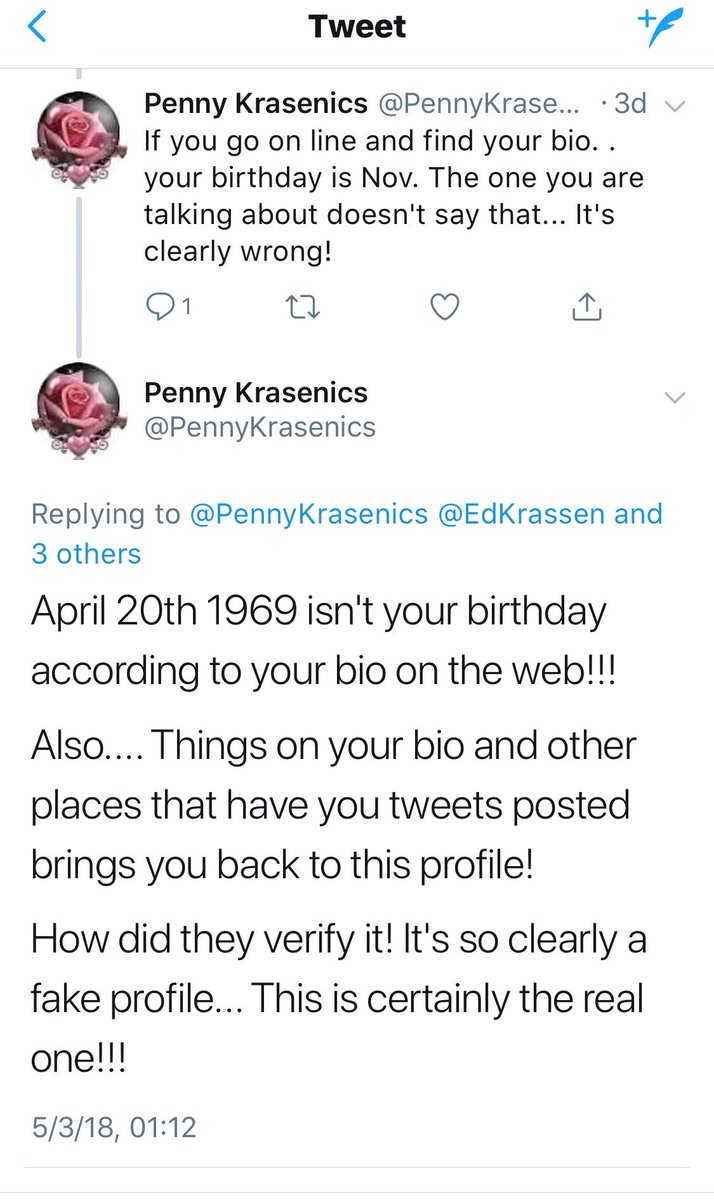This screenshot has height=1200, width=714.
Task: Tap the Tweet title in the header
Action: tap(356, 28)
